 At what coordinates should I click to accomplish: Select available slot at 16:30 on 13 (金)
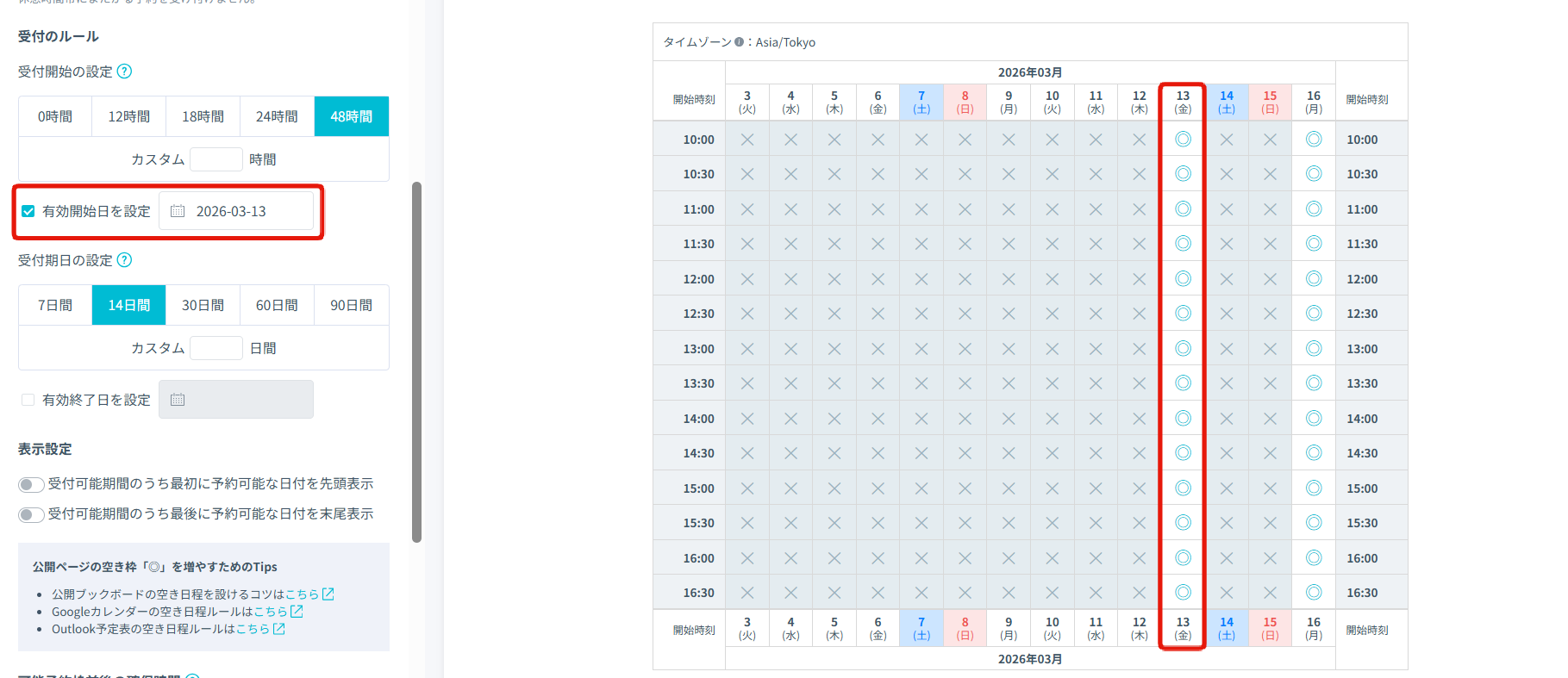(x=1183, y=593)
